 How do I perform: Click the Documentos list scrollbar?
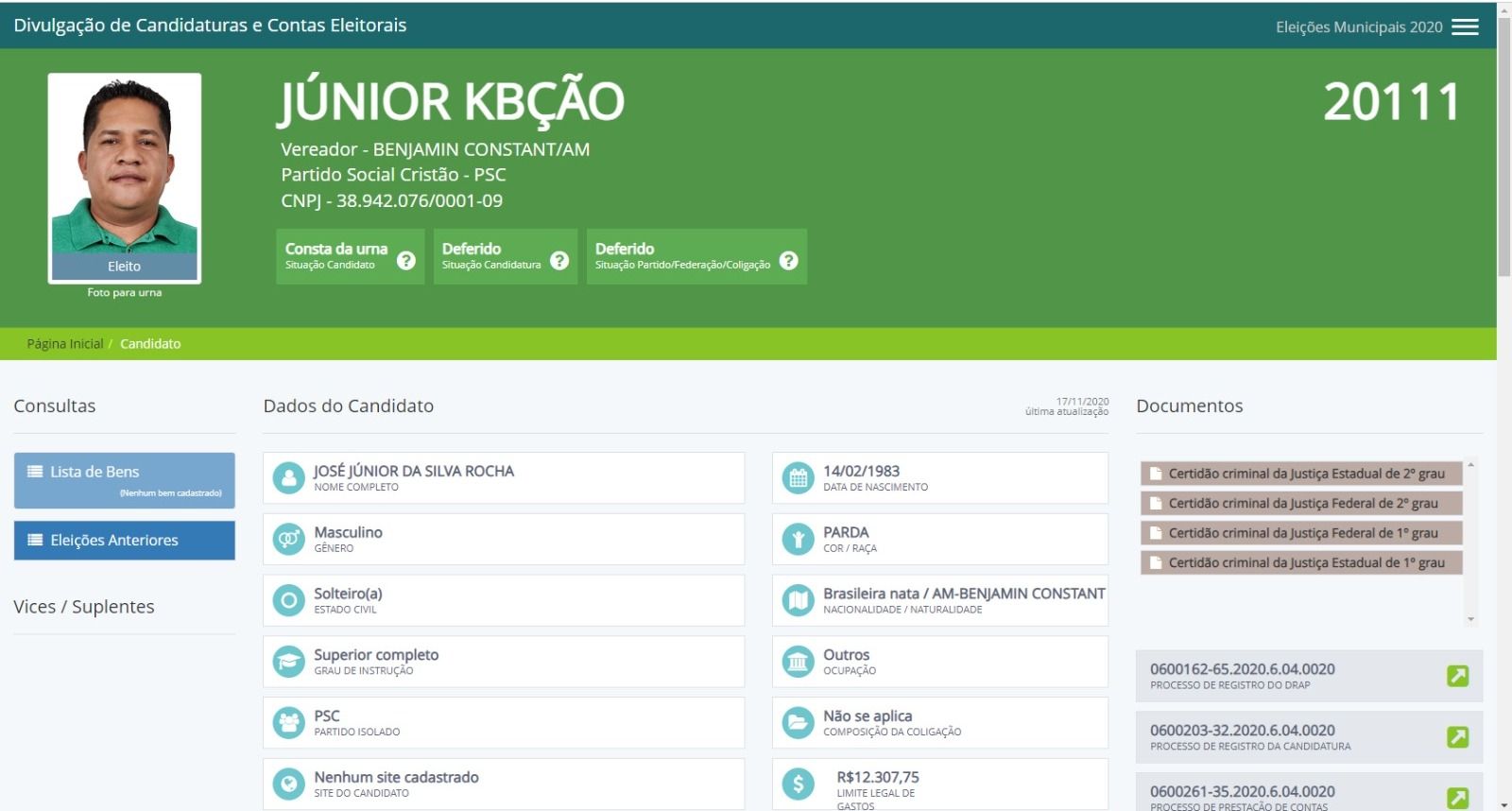pyautogui.click(x=1470, y=542)
